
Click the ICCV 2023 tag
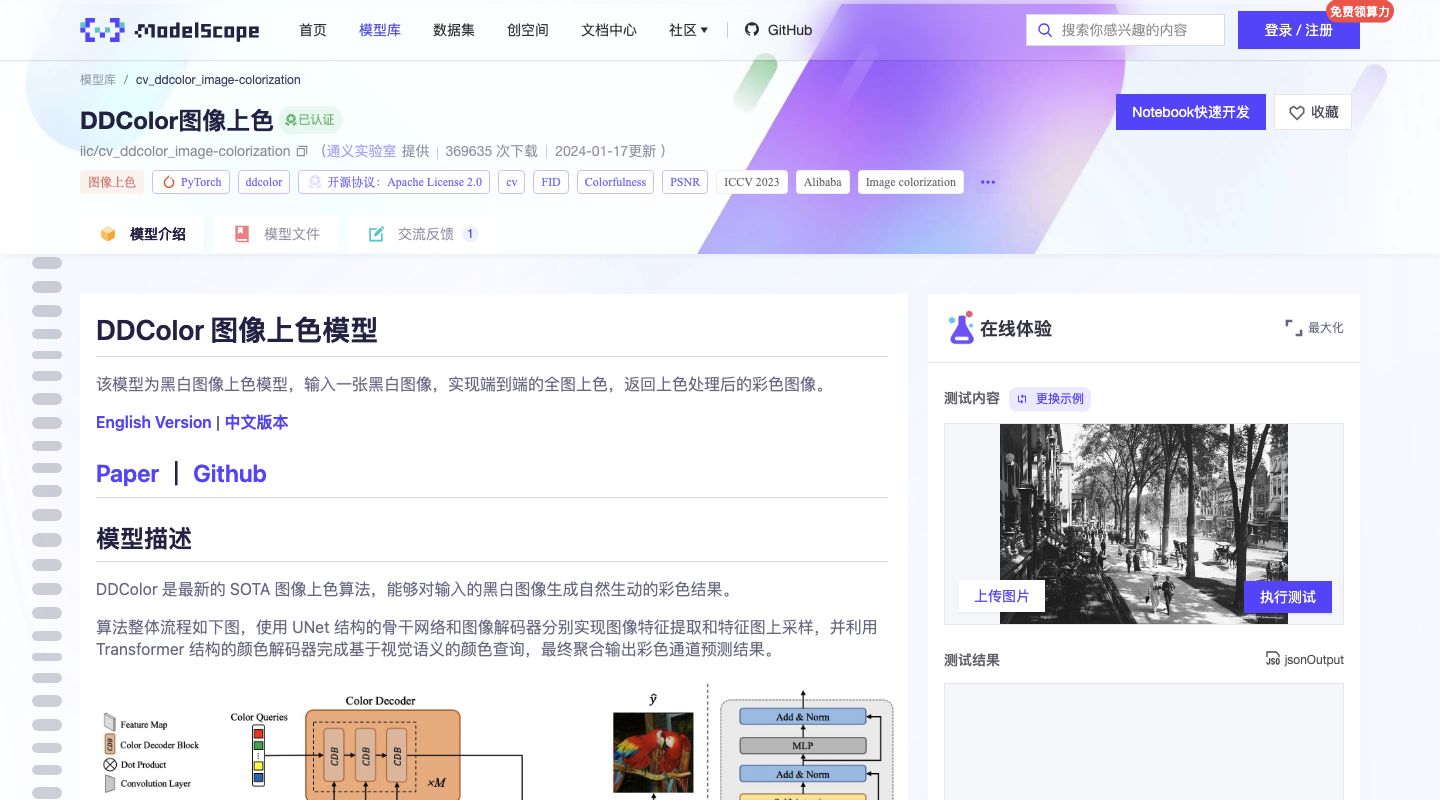[x=752, y=182]
